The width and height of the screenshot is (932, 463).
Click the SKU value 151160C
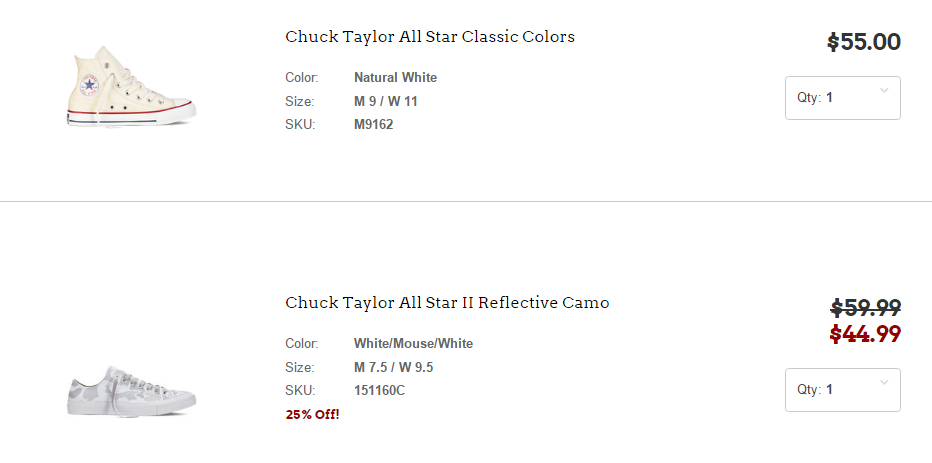tap(380, 390)
